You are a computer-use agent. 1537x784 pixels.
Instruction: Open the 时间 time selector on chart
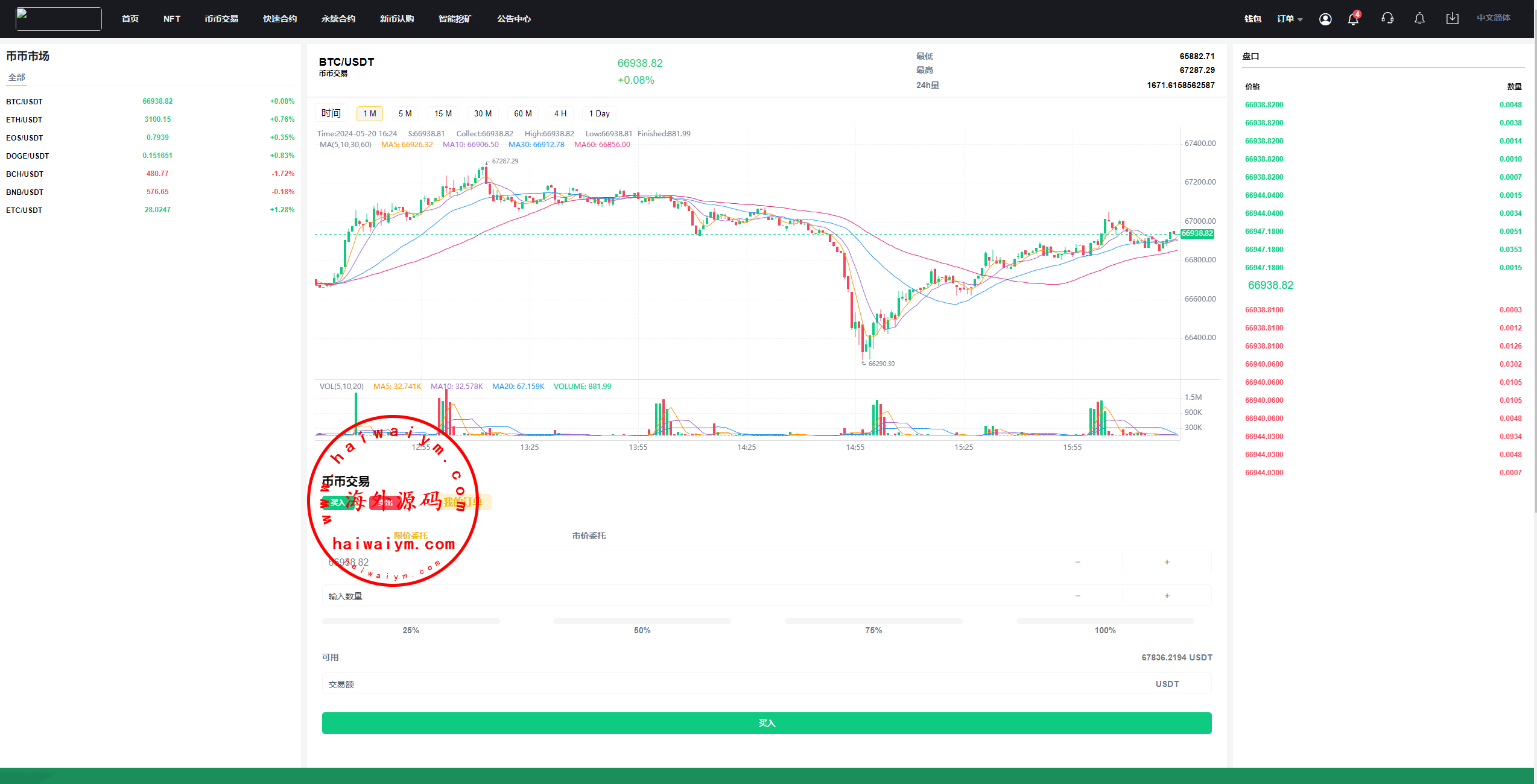tap(331, 113)
